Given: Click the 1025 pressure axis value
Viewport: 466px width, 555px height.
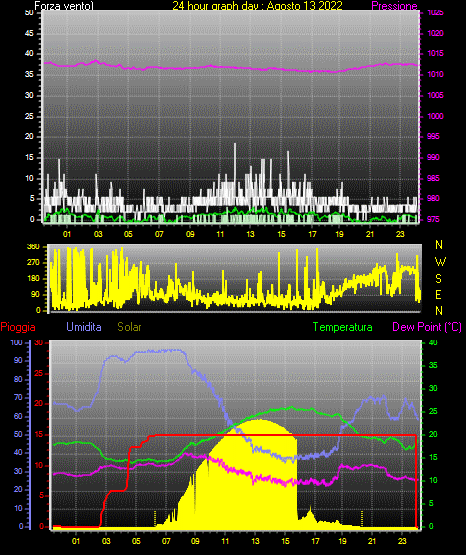Looking at the screenshot, I should [435, 12].
